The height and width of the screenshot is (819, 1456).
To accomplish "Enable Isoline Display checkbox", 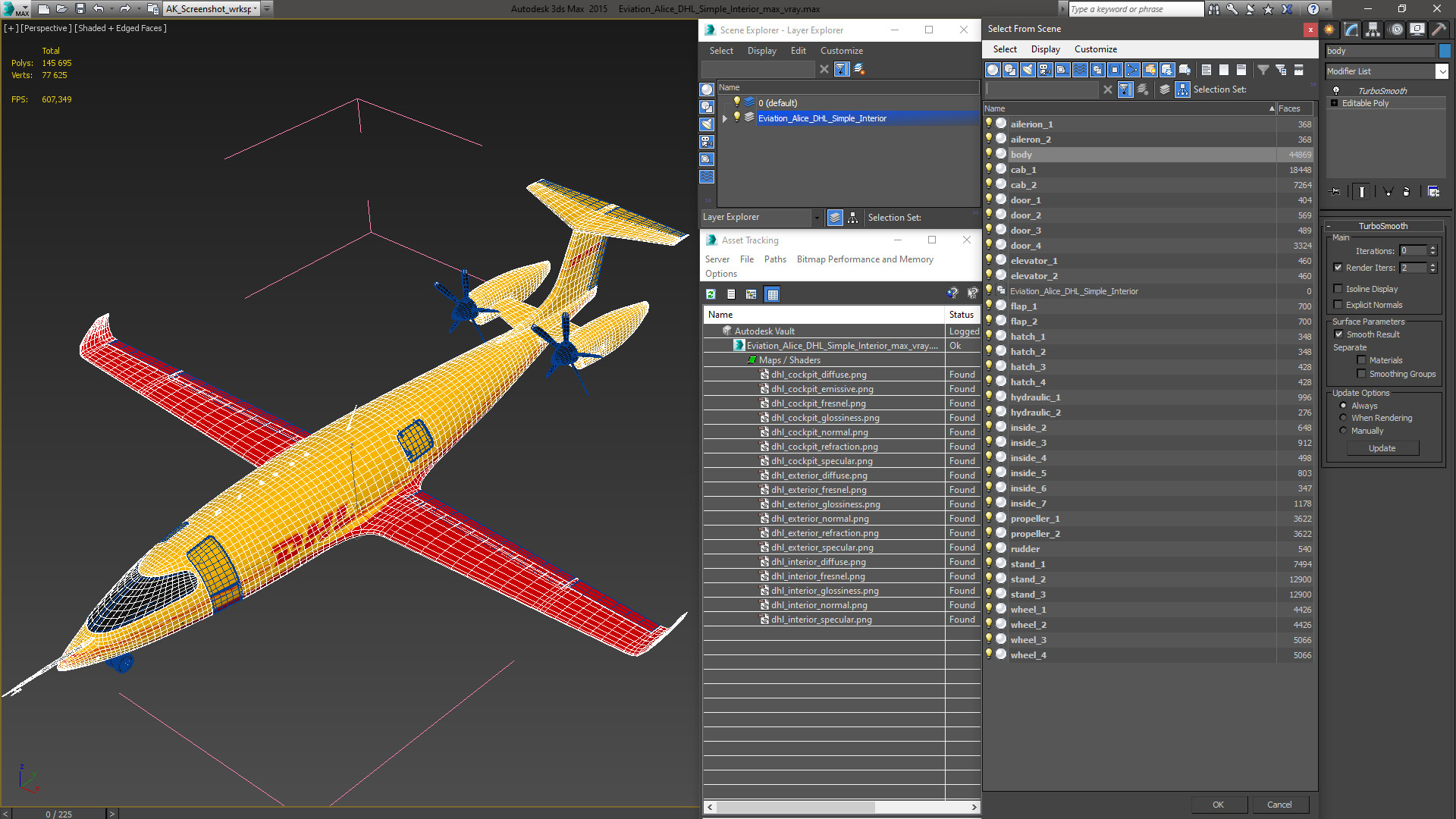I will pyautogui.click(x=1338, y=289).
